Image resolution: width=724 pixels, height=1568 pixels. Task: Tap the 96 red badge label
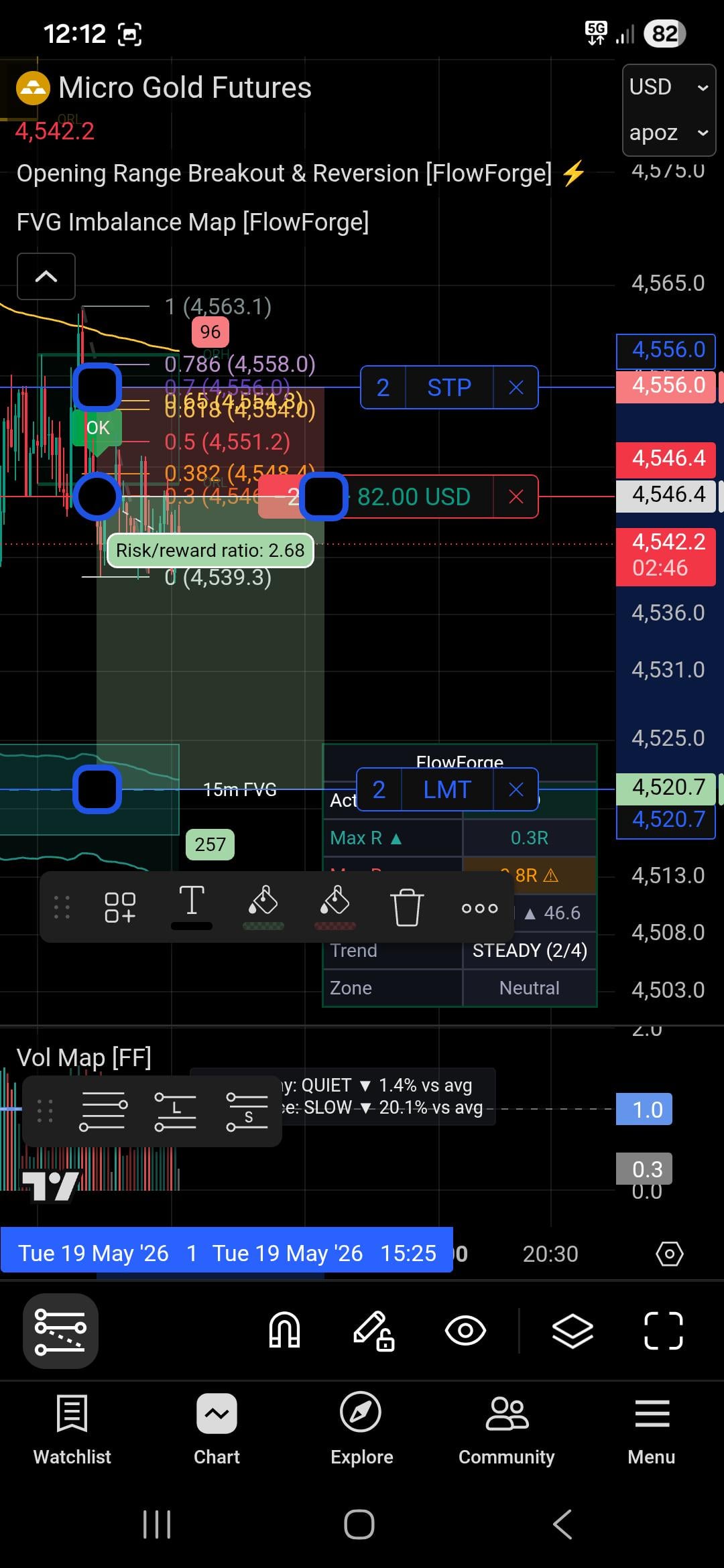pyautogui.click(x=210, y=332)
